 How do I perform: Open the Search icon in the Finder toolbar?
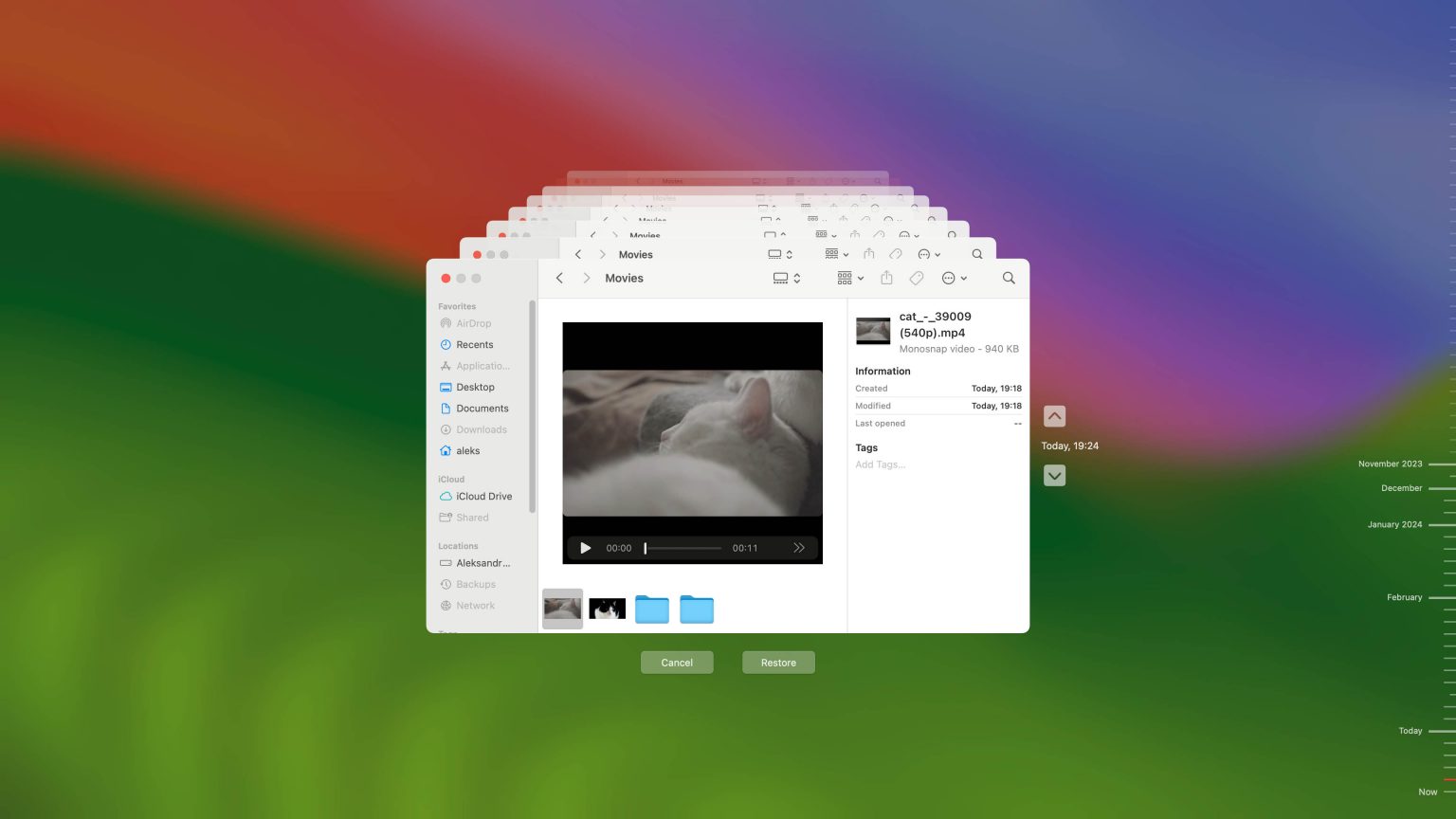coord(1008,278)
